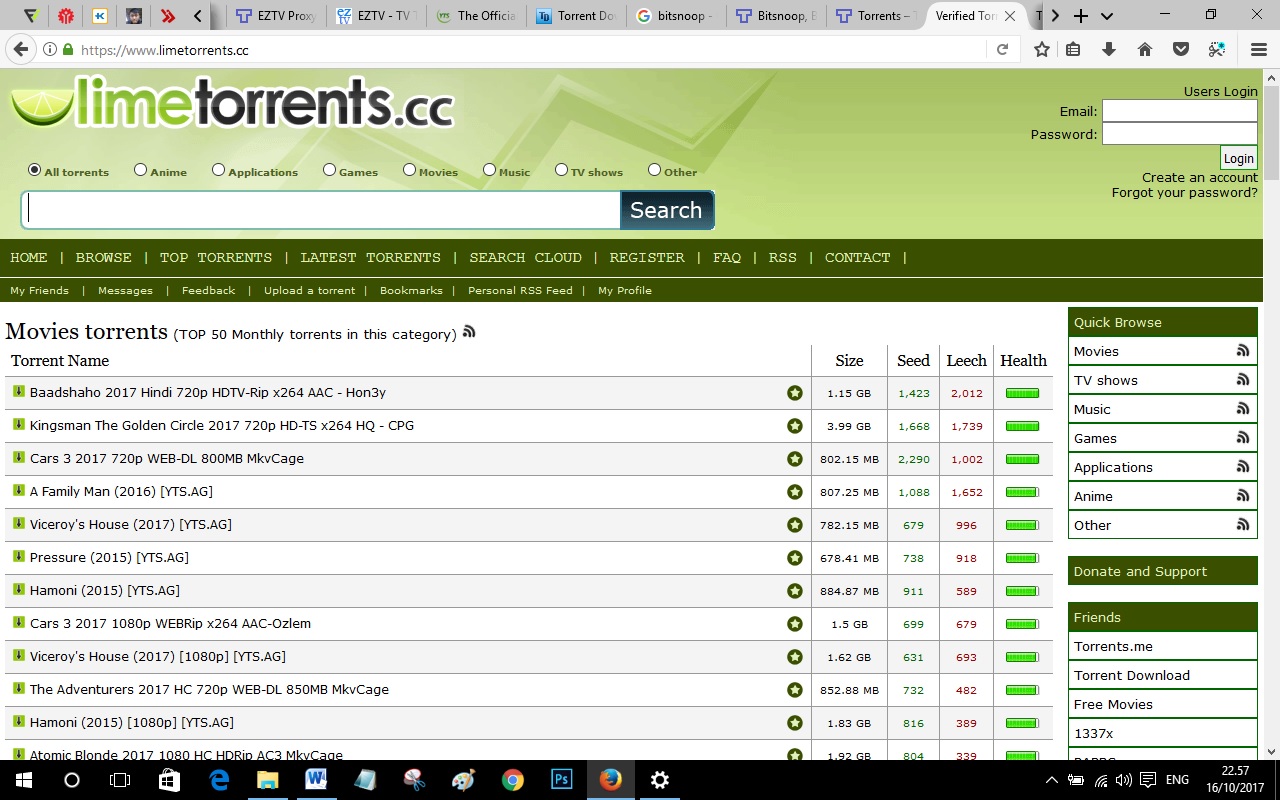
Task: Open the Firefox downloads arrow icon
Action: pyautogui.click(x=1108, y=49)
